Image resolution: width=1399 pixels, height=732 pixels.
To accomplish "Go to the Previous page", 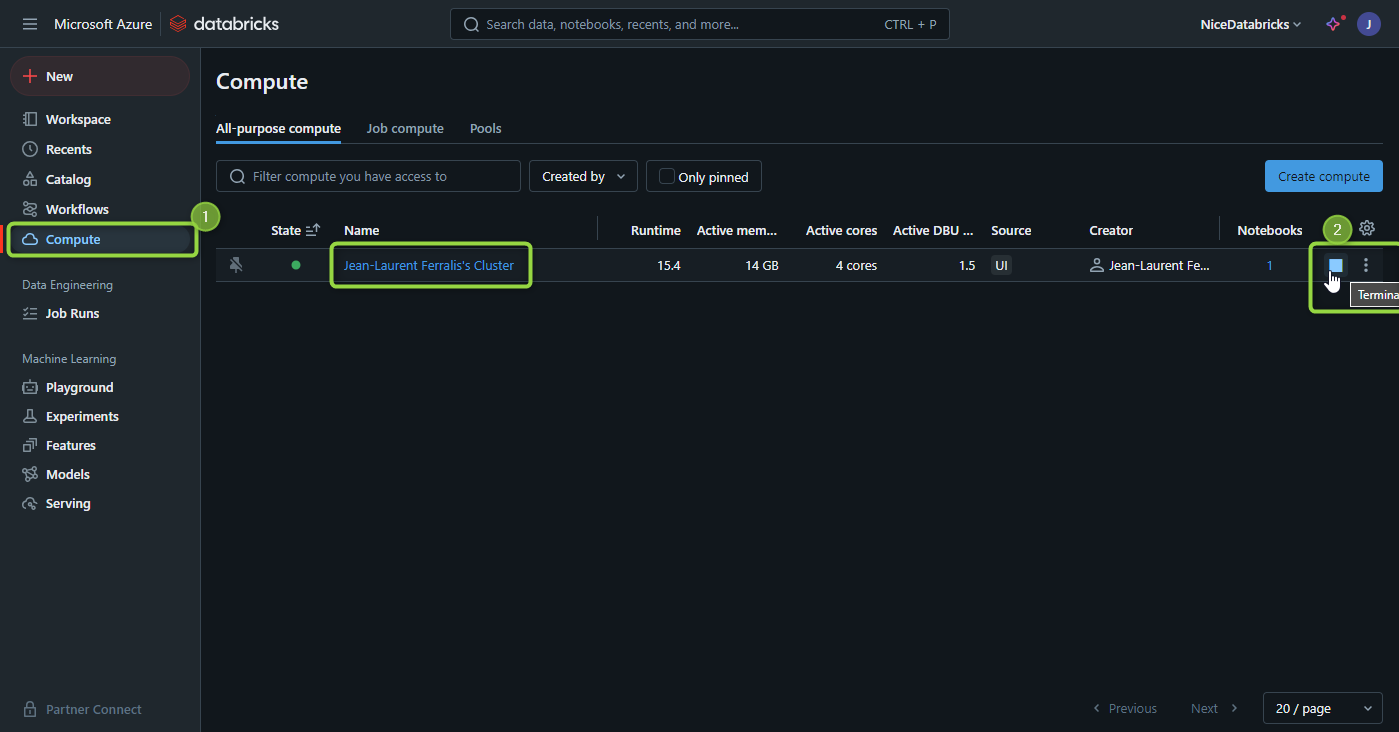I will (1125, 708).
